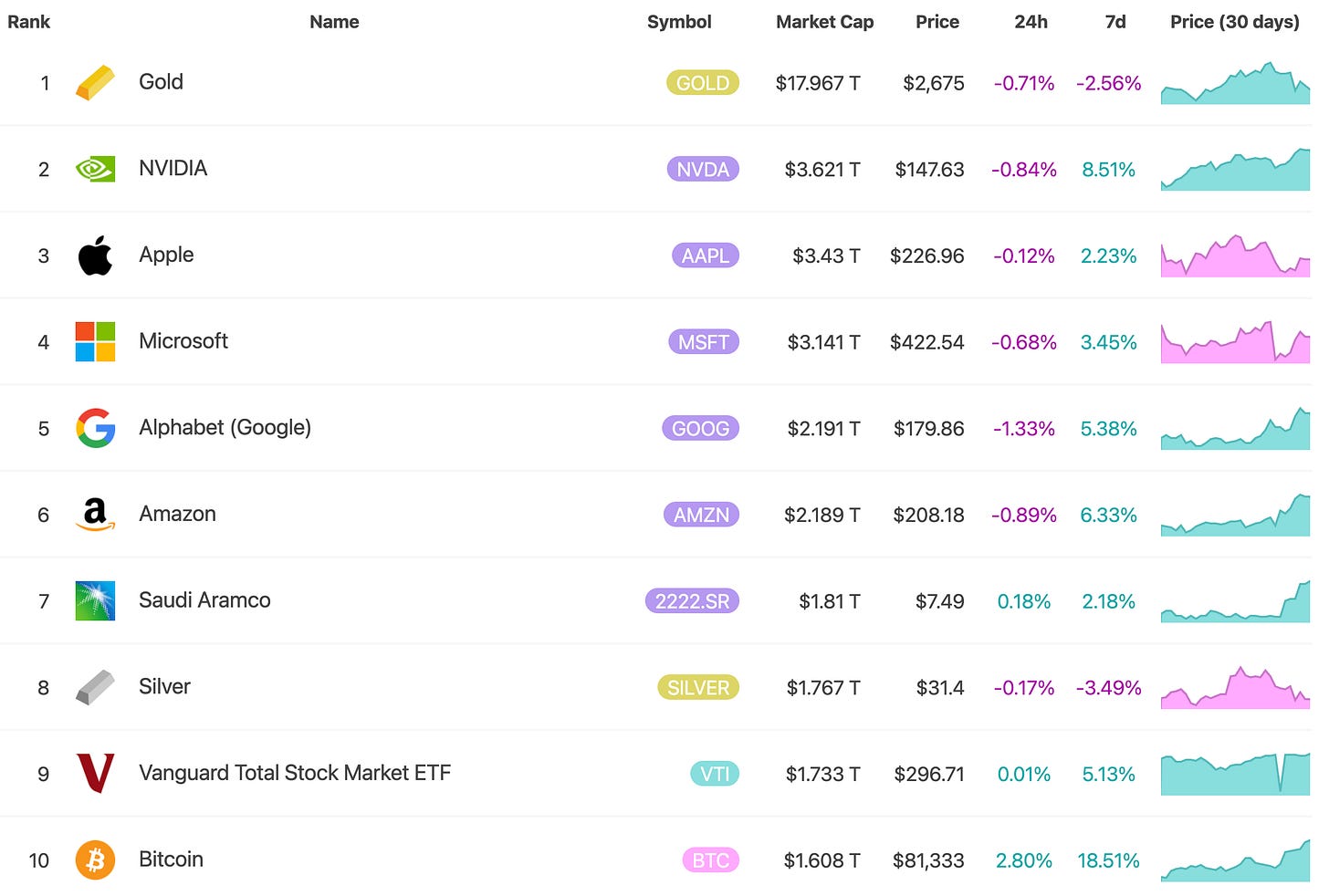Screen dimensions: 1329x896
Task: Click the AMZN symbol badge
Action: tap(701, 515)
